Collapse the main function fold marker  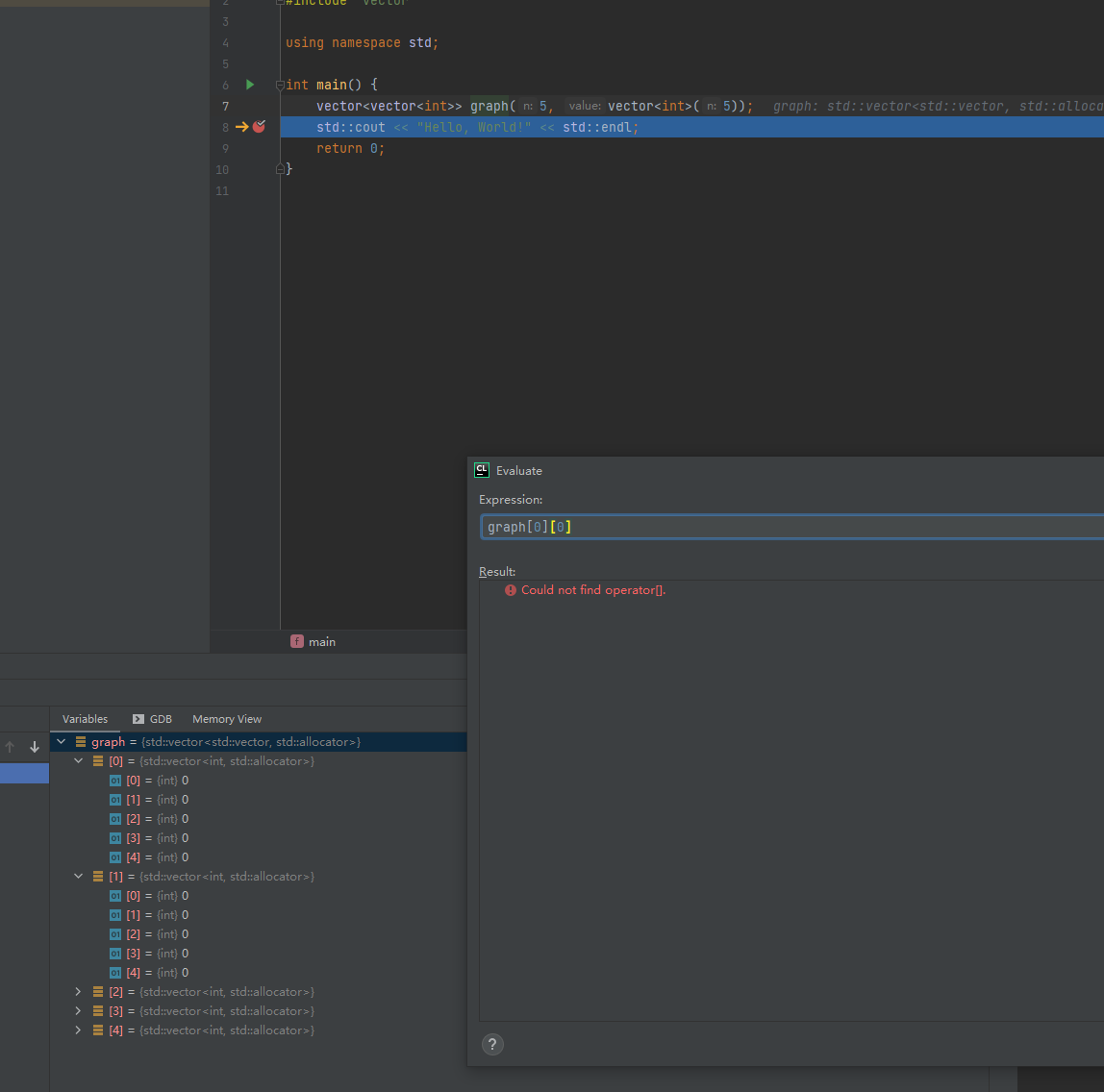(x=280, y=86)
